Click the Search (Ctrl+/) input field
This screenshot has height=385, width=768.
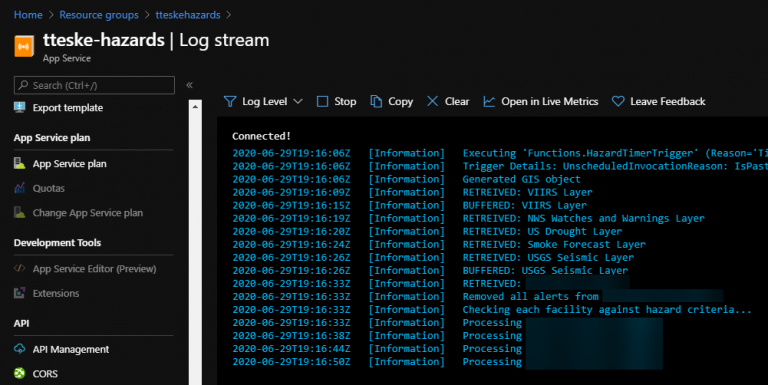tap(94, 85)
